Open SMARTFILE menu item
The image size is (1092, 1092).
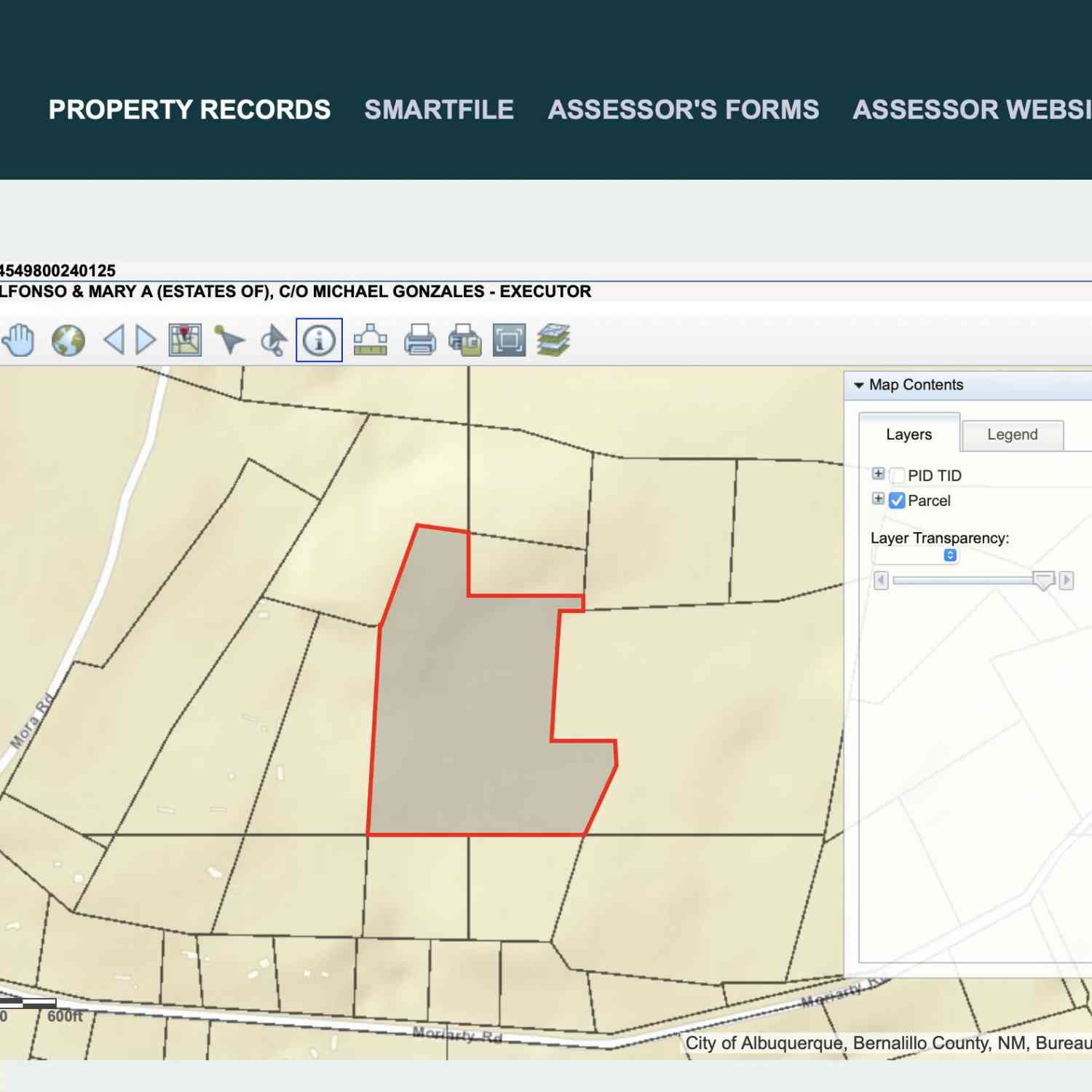click(x=439, y=110)
